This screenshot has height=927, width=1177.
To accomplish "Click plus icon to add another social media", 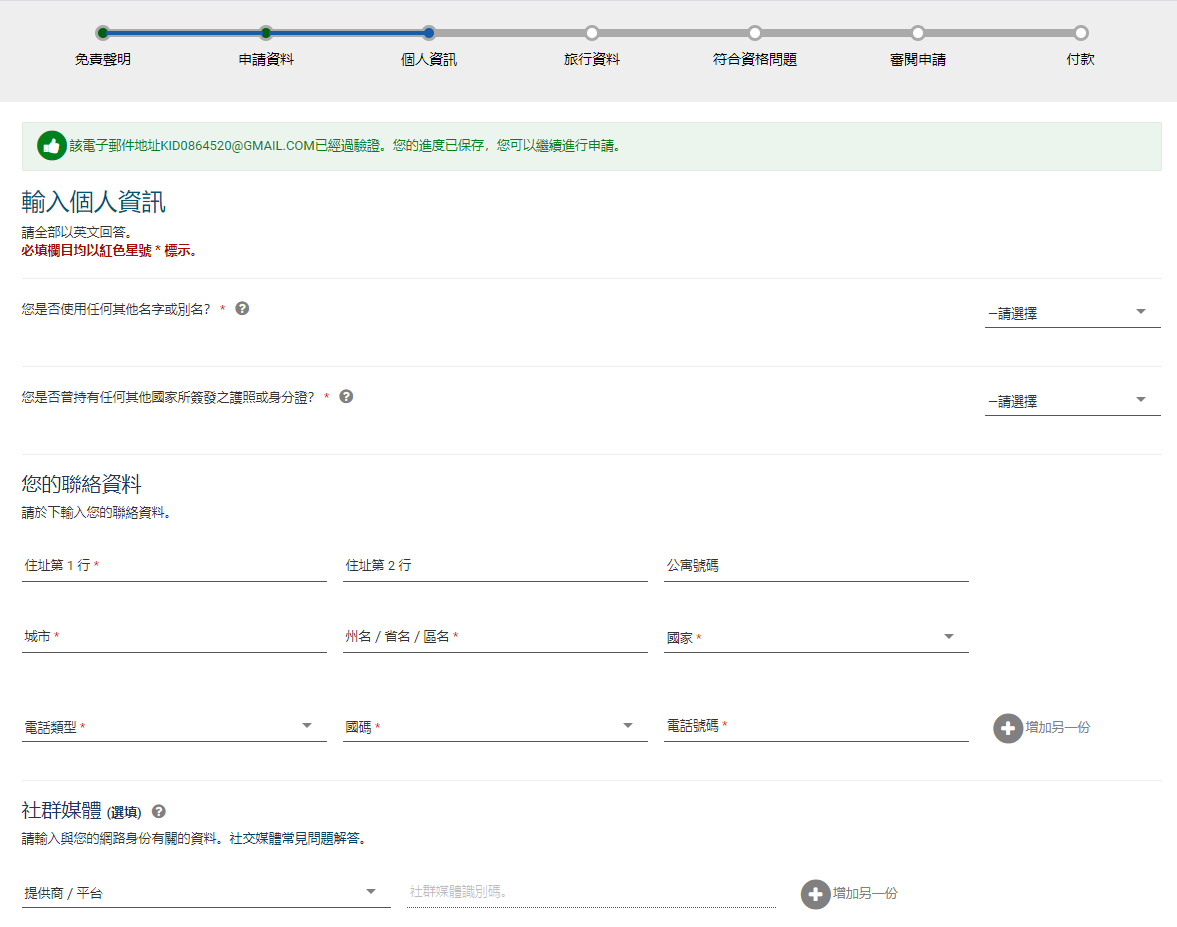I will pos(816,894).
